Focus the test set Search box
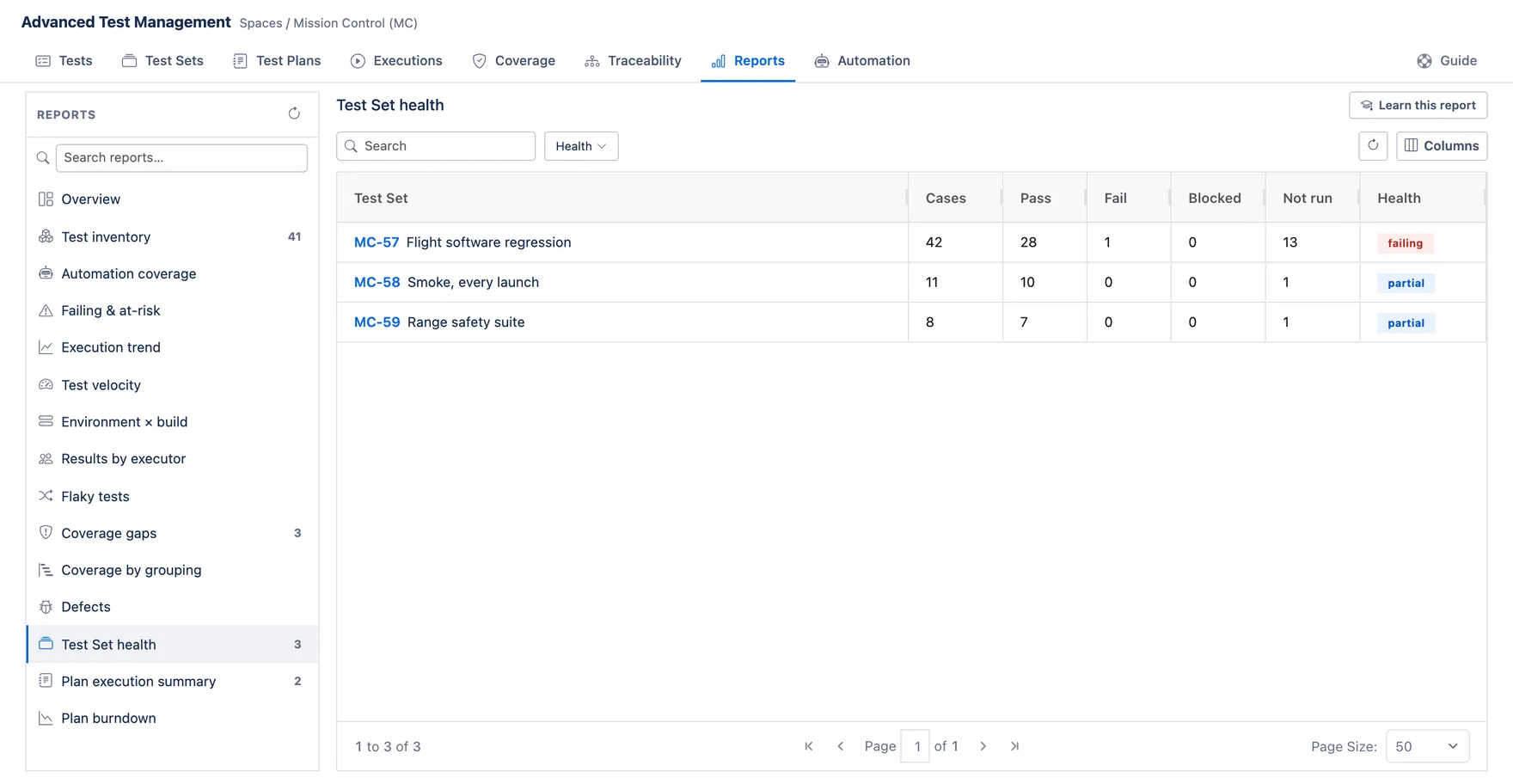 (436, 146)
